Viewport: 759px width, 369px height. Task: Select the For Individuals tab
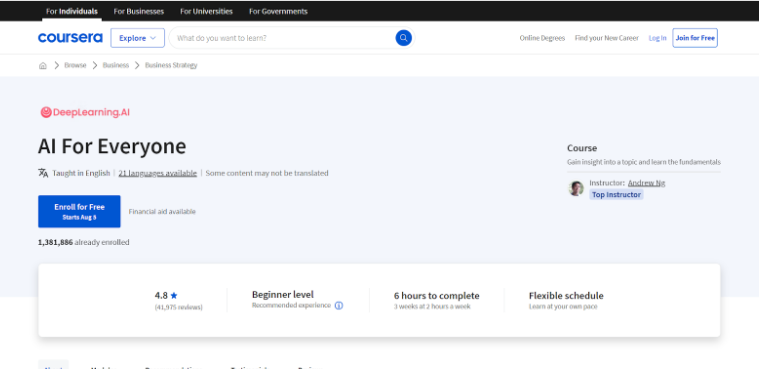point(72,11)
